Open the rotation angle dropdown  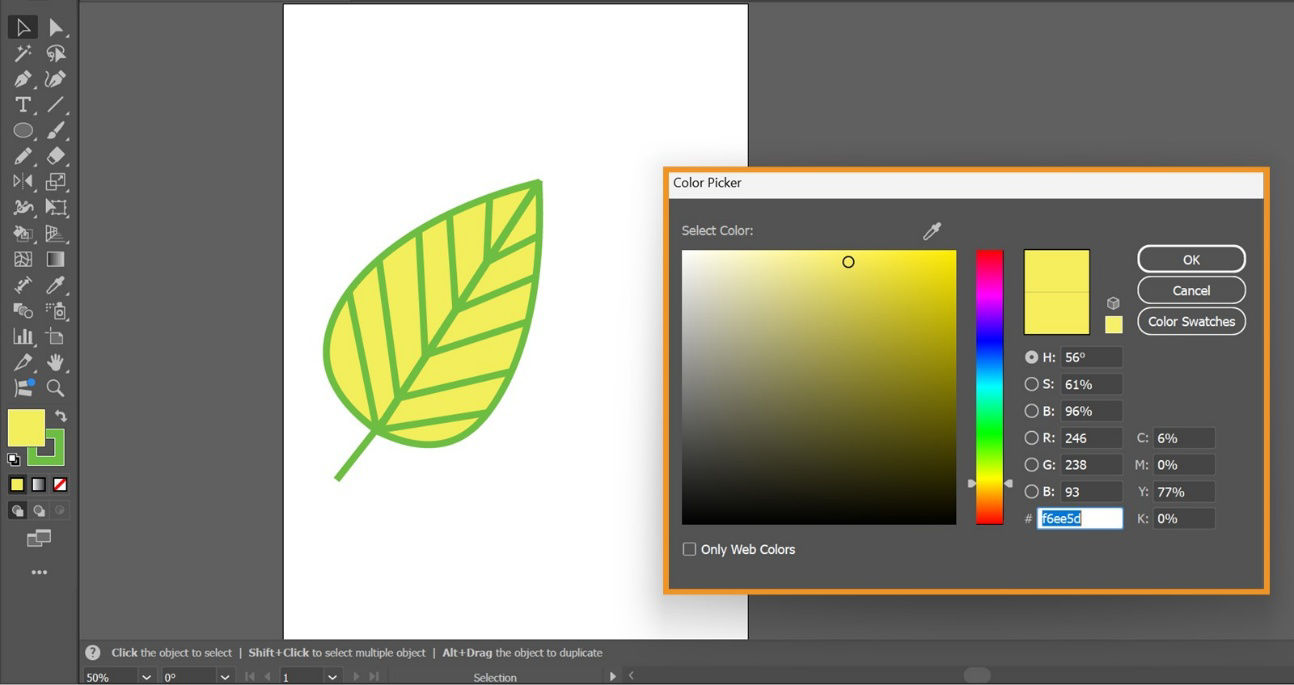[x=226, y=677]
